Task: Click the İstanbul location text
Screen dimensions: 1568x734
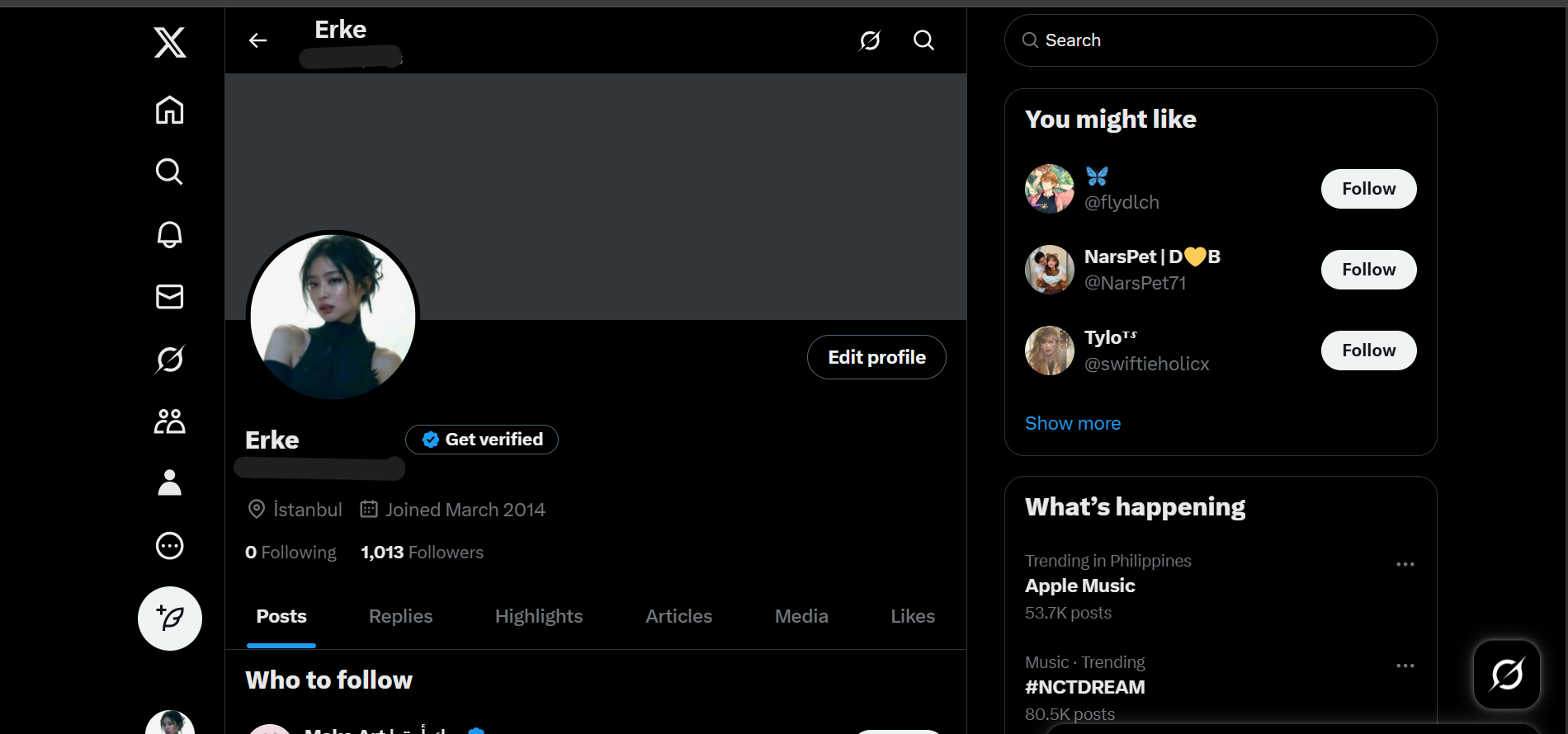Action: point(308,510)
